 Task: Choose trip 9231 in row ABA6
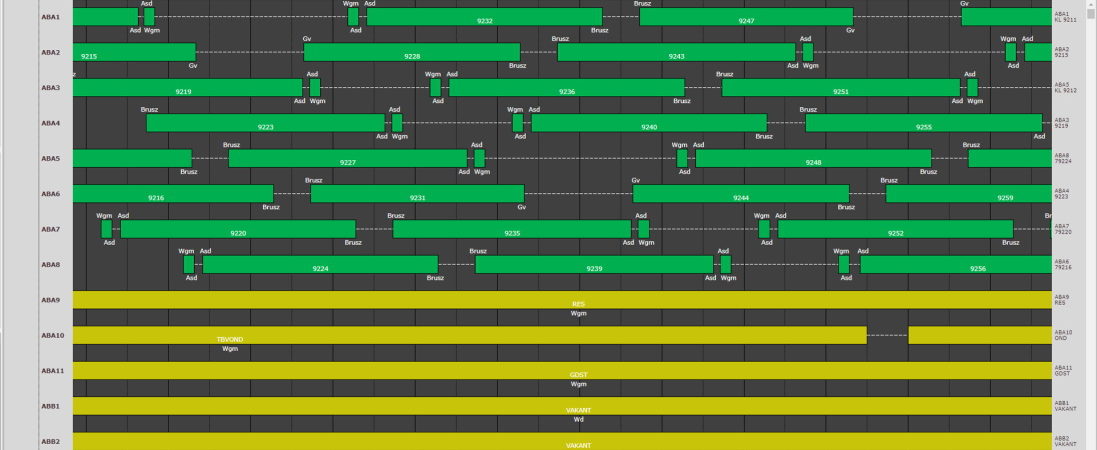[417, 194]
